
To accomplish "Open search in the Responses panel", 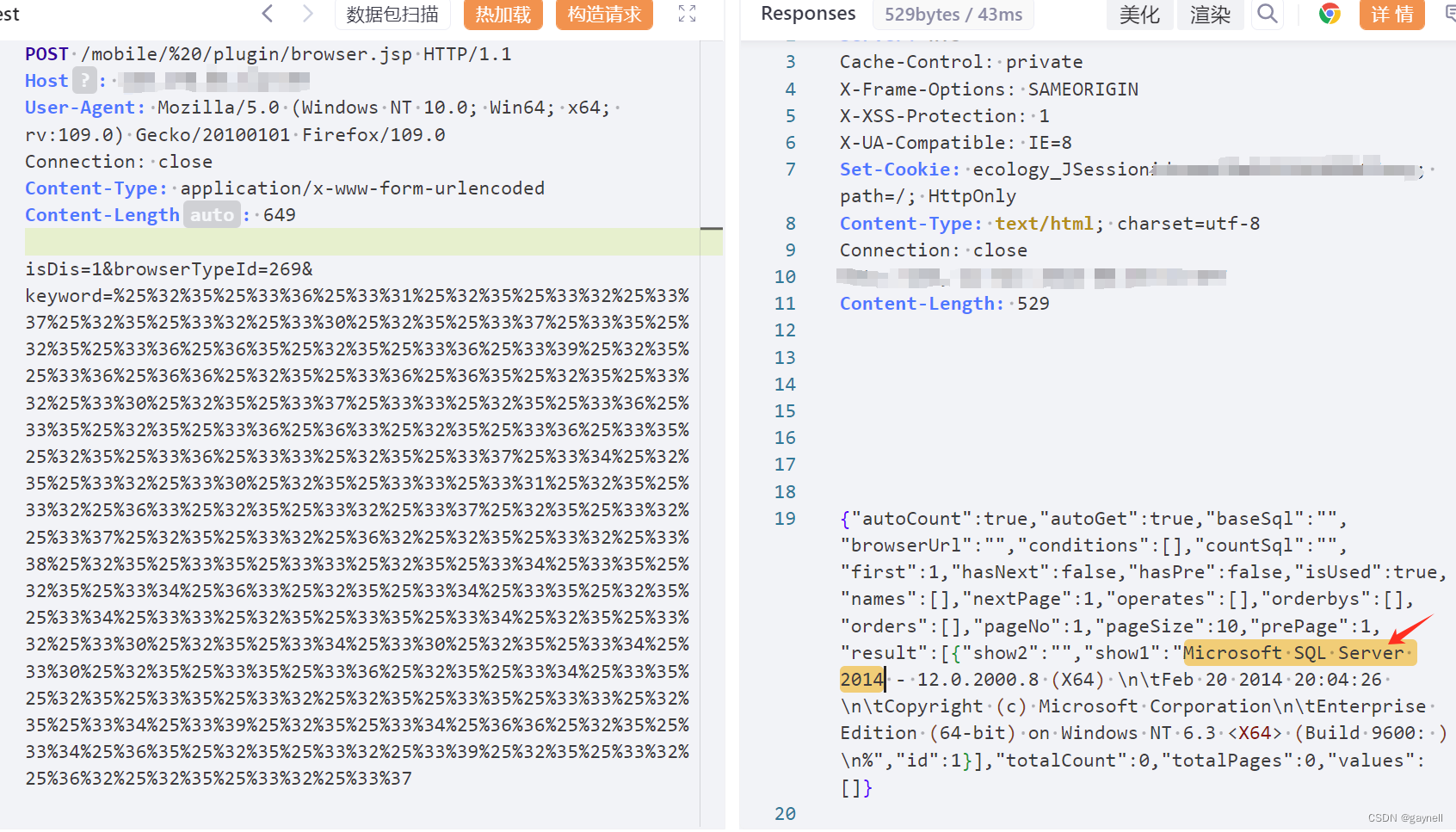I will click(x=1267, y=14).
